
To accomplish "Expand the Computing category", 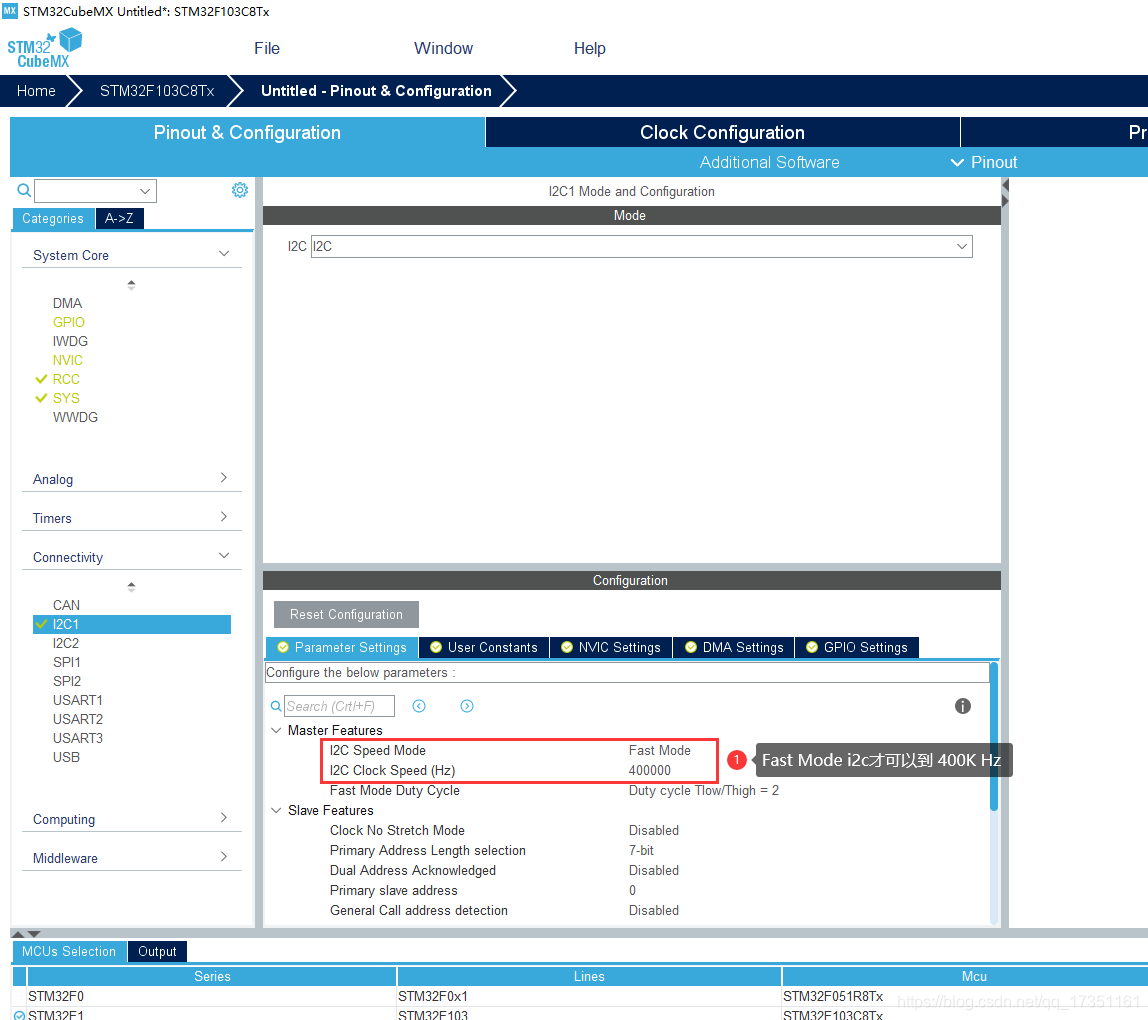I will pos(132,819).
